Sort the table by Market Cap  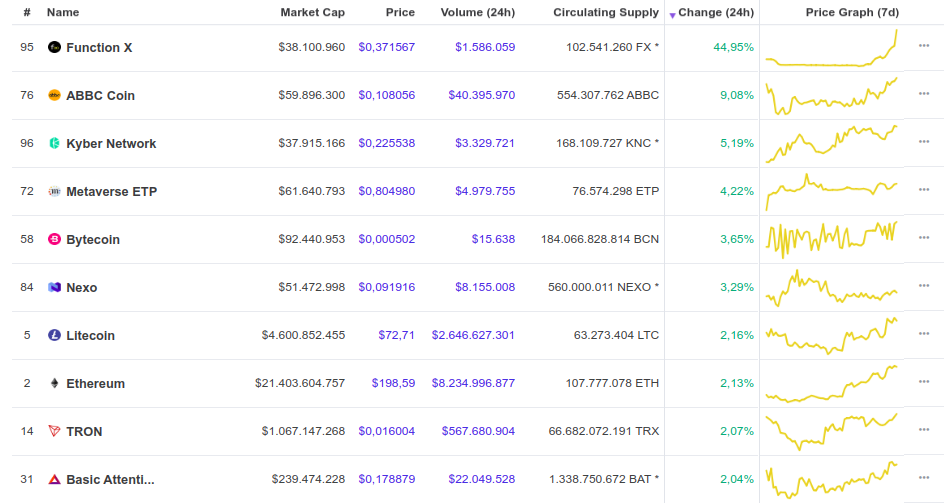tap(312, 12)
